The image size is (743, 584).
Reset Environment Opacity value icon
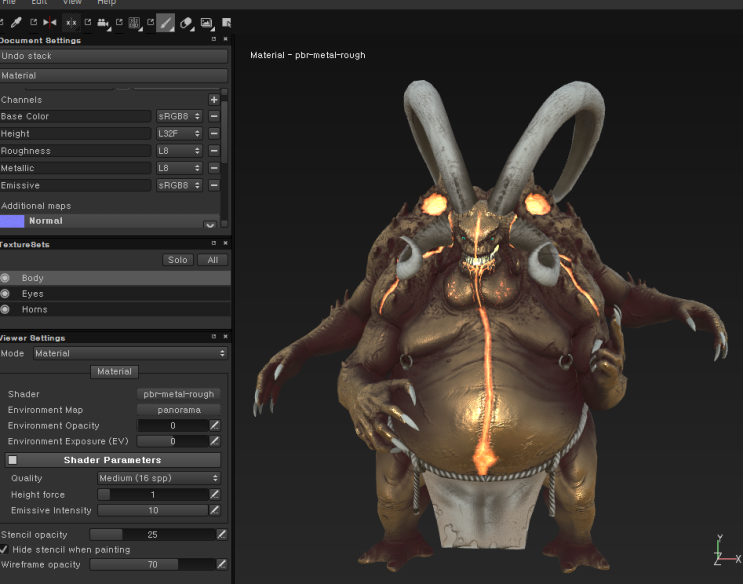[215, 426]
